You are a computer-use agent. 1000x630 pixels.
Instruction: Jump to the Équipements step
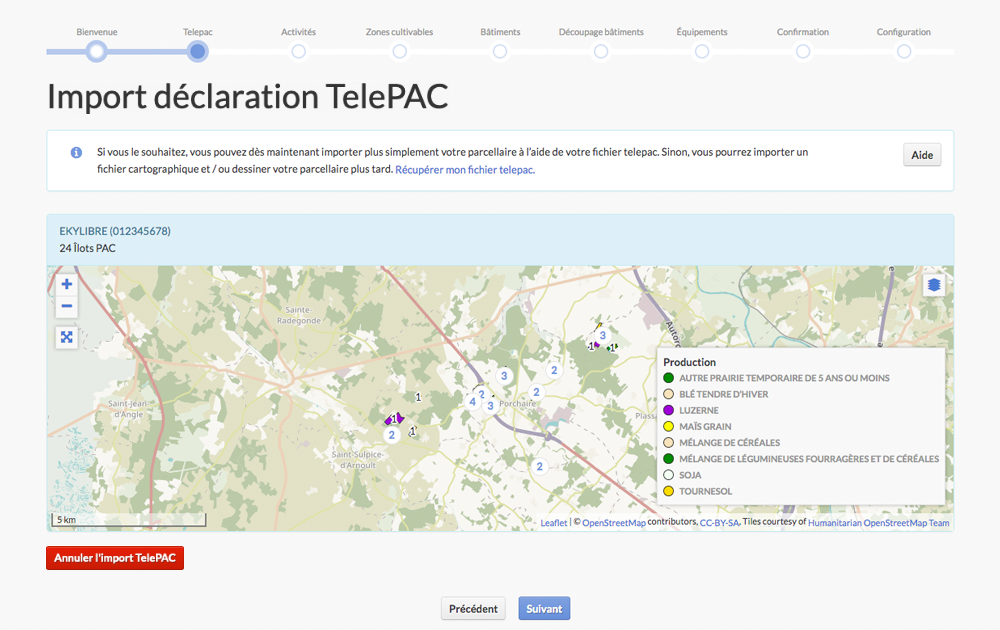pyautogui.click(x=702, y=51)
